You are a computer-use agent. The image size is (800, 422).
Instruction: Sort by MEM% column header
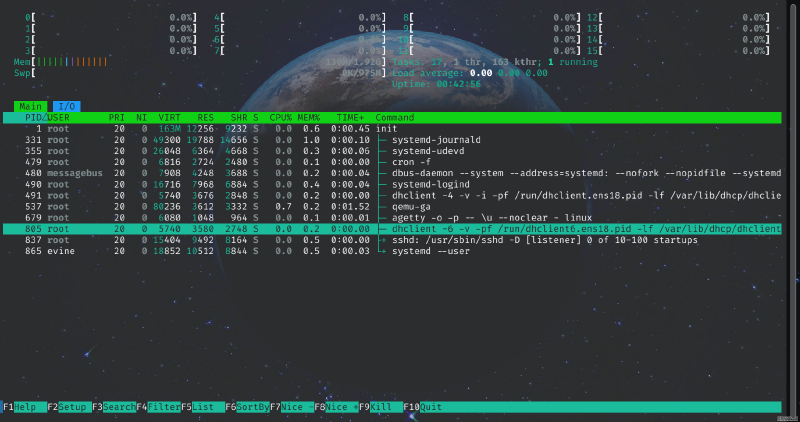[309, 117]
